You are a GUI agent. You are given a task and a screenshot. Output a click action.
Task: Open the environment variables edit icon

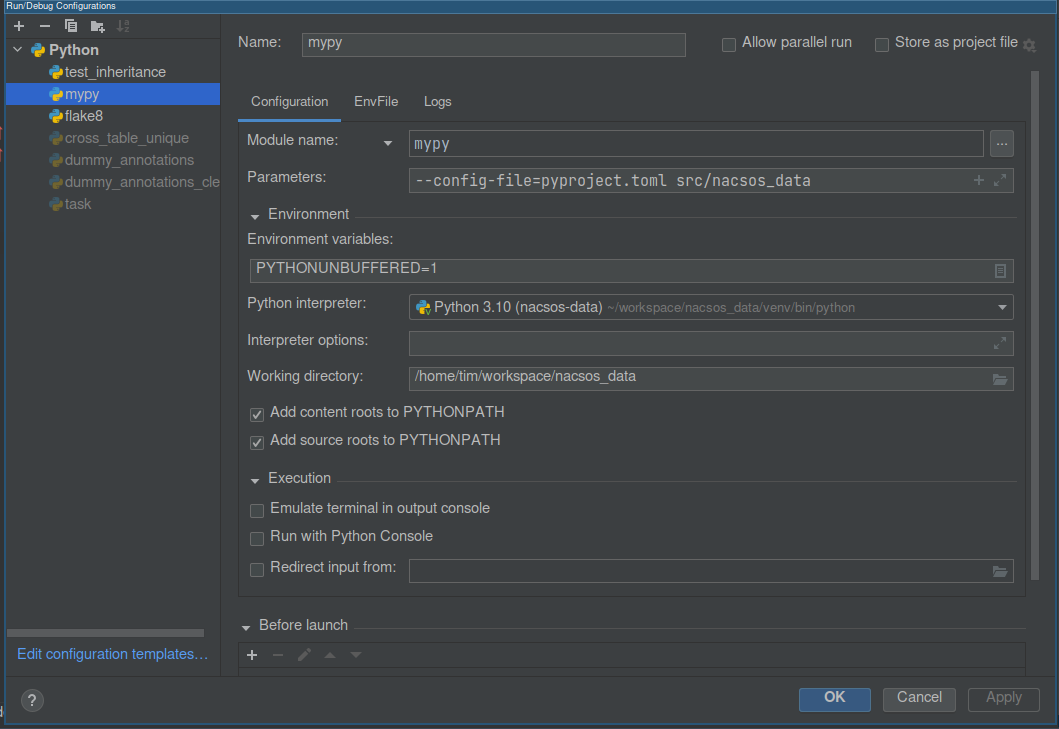click(x=1000, y=271)
